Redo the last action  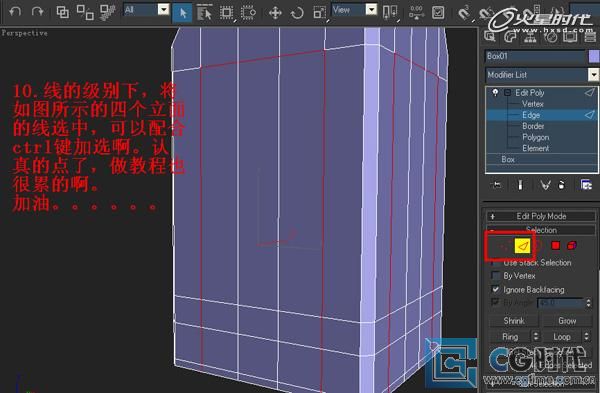38,12
